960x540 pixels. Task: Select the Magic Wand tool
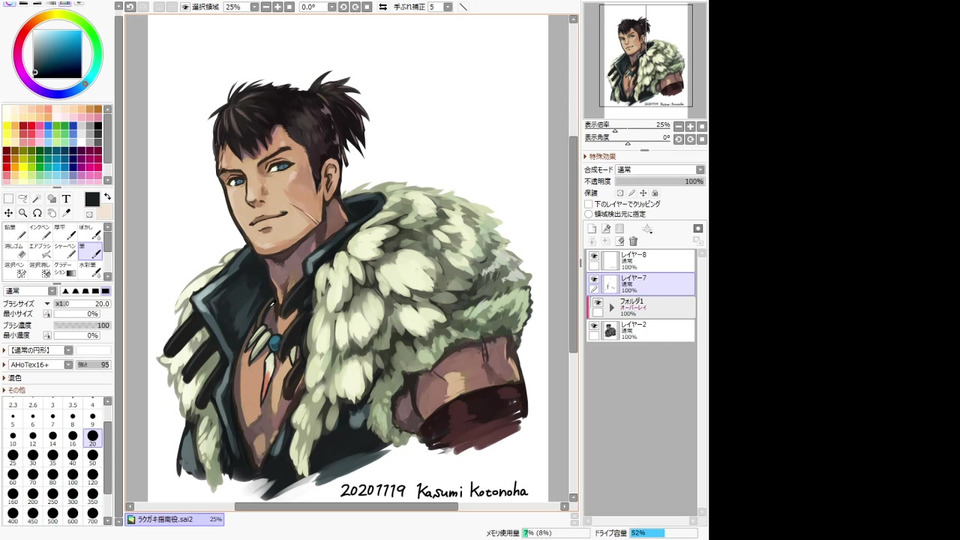click(37, 199)
